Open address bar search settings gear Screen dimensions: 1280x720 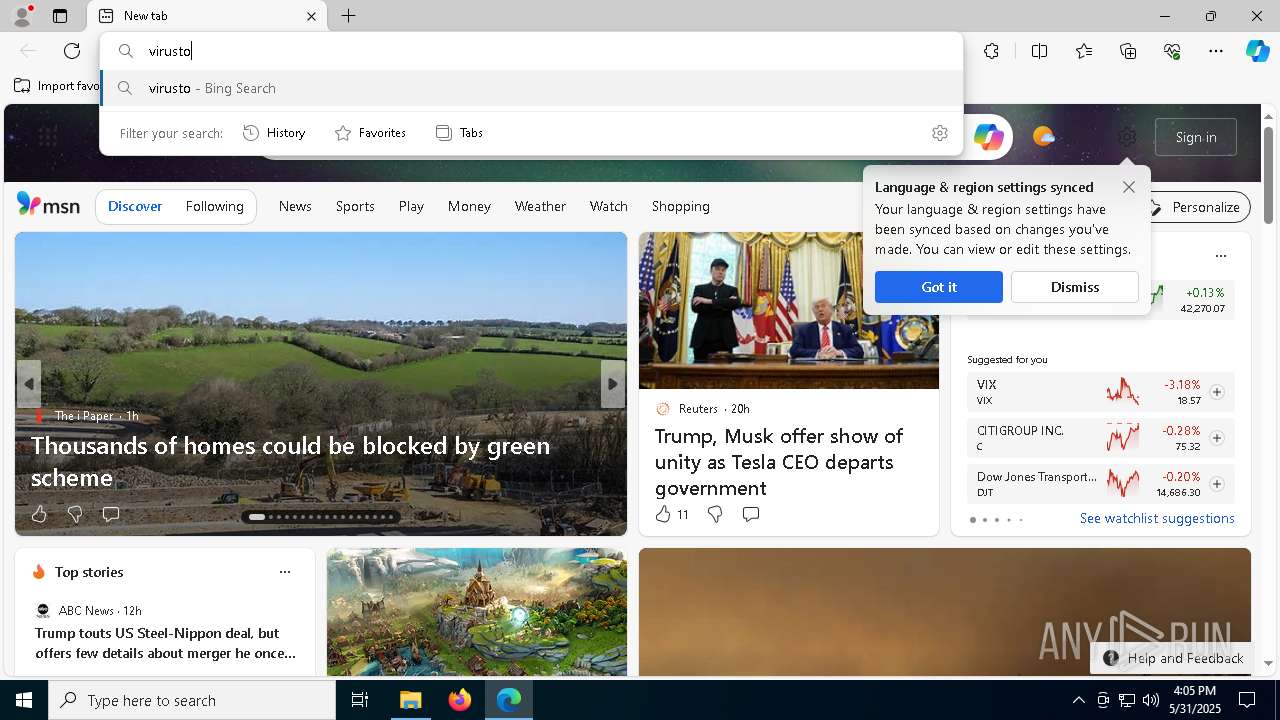pyautogui.click(x=940, y=133)
